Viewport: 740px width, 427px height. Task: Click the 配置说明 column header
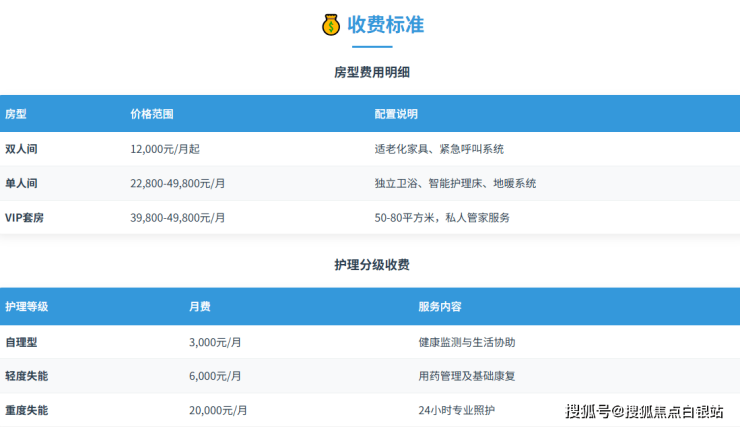click(396, 114)
